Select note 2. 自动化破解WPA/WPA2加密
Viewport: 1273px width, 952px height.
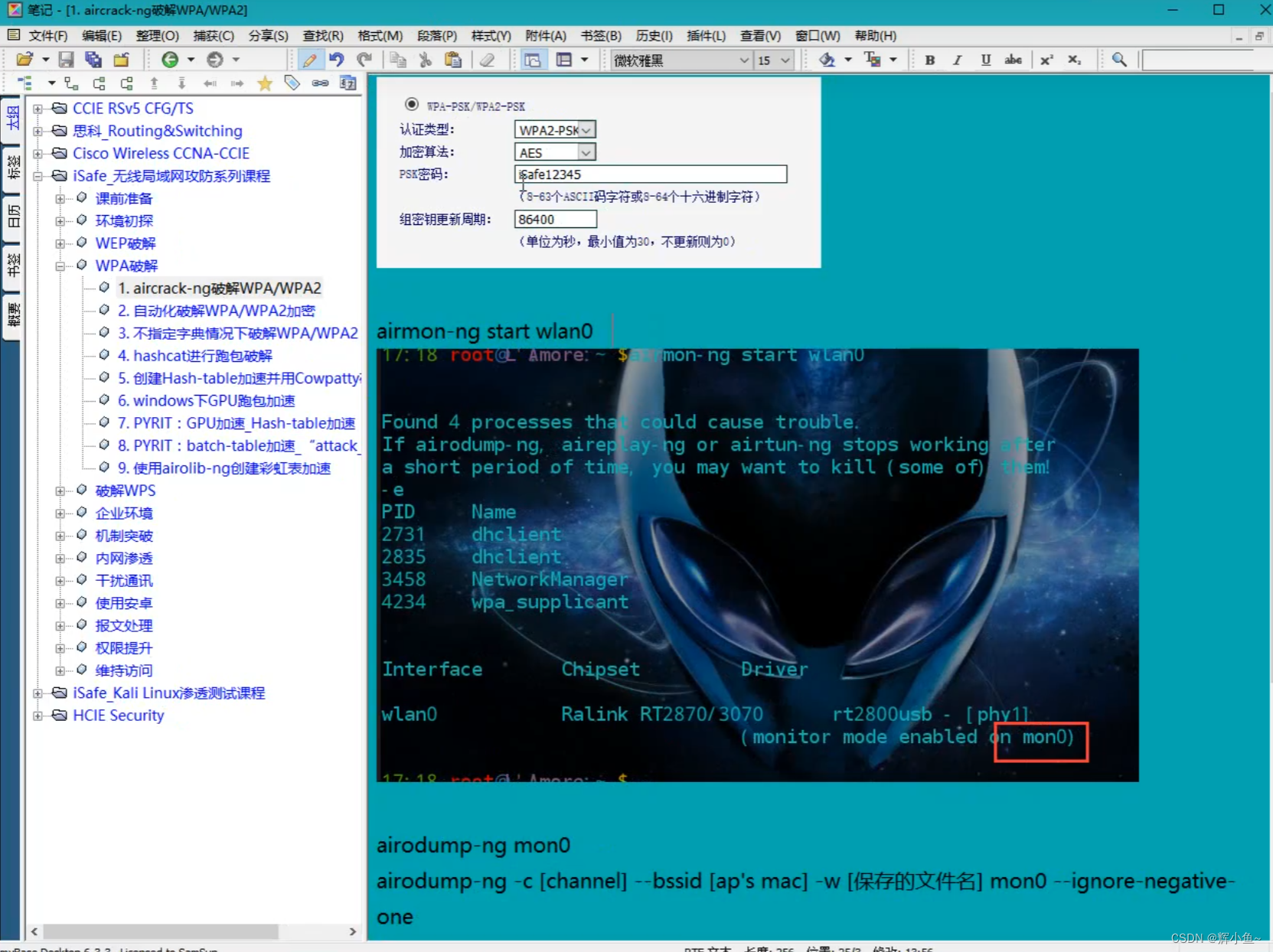[x=217, y=311]
